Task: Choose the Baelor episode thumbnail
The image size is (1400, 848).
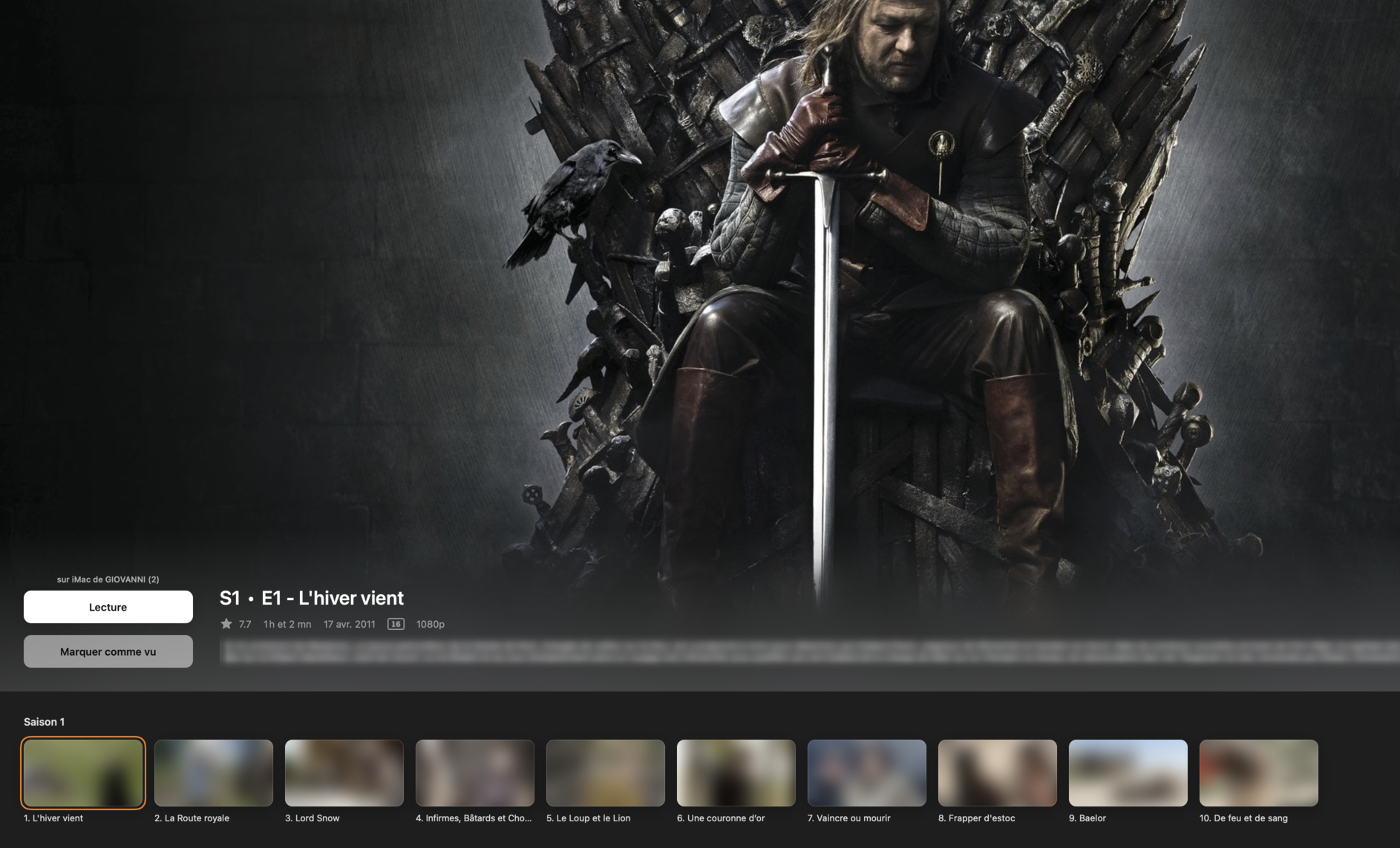Action: pos(1128,773)
